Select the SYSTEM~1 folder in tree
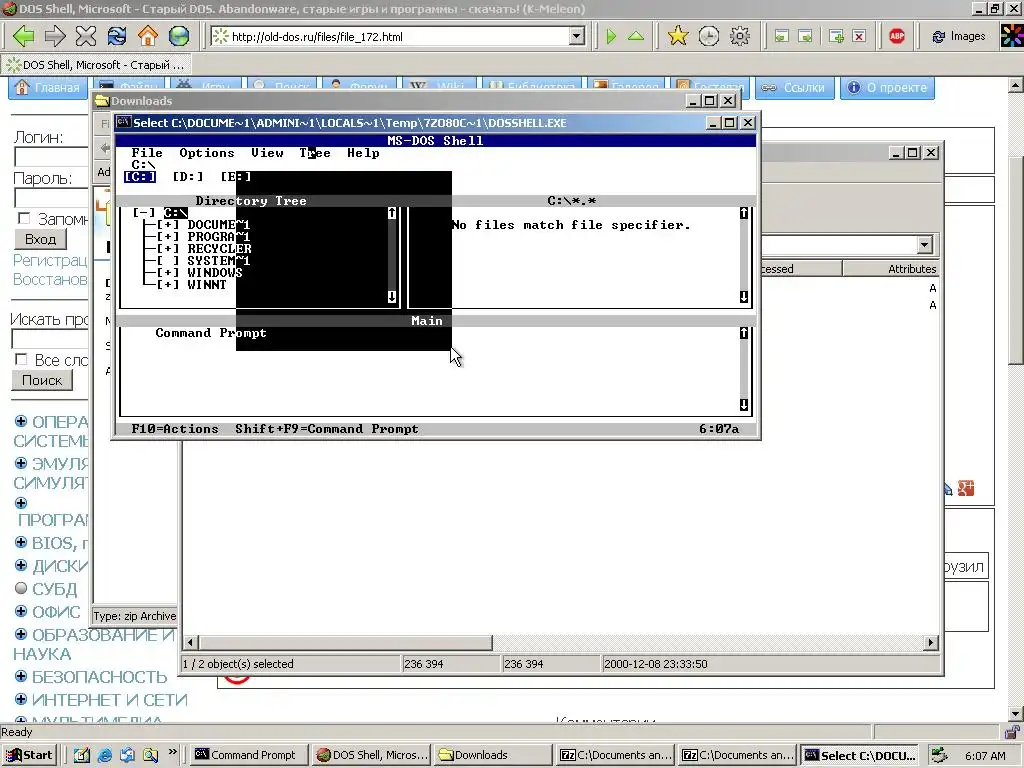Viewport: 1024px width, 768px height. click(219, 261)
